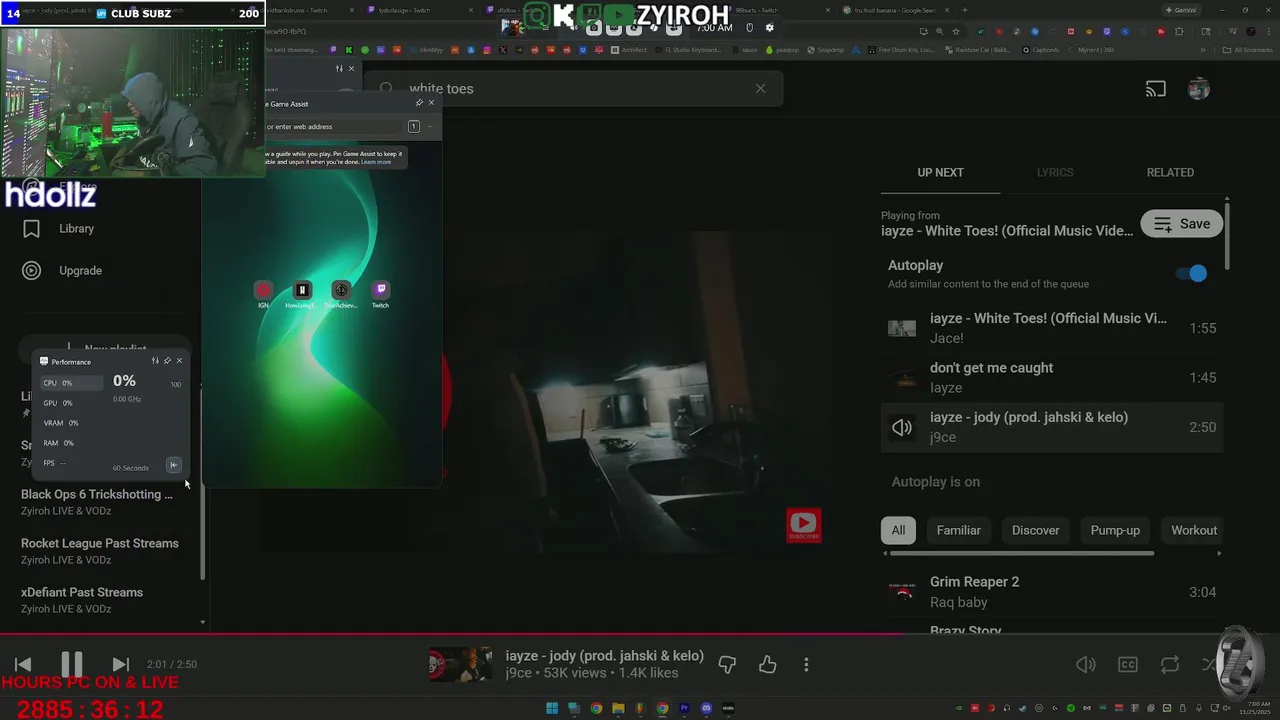Select GPU row in Performance widget
The image size is (1280, 720).
[71, 403]
